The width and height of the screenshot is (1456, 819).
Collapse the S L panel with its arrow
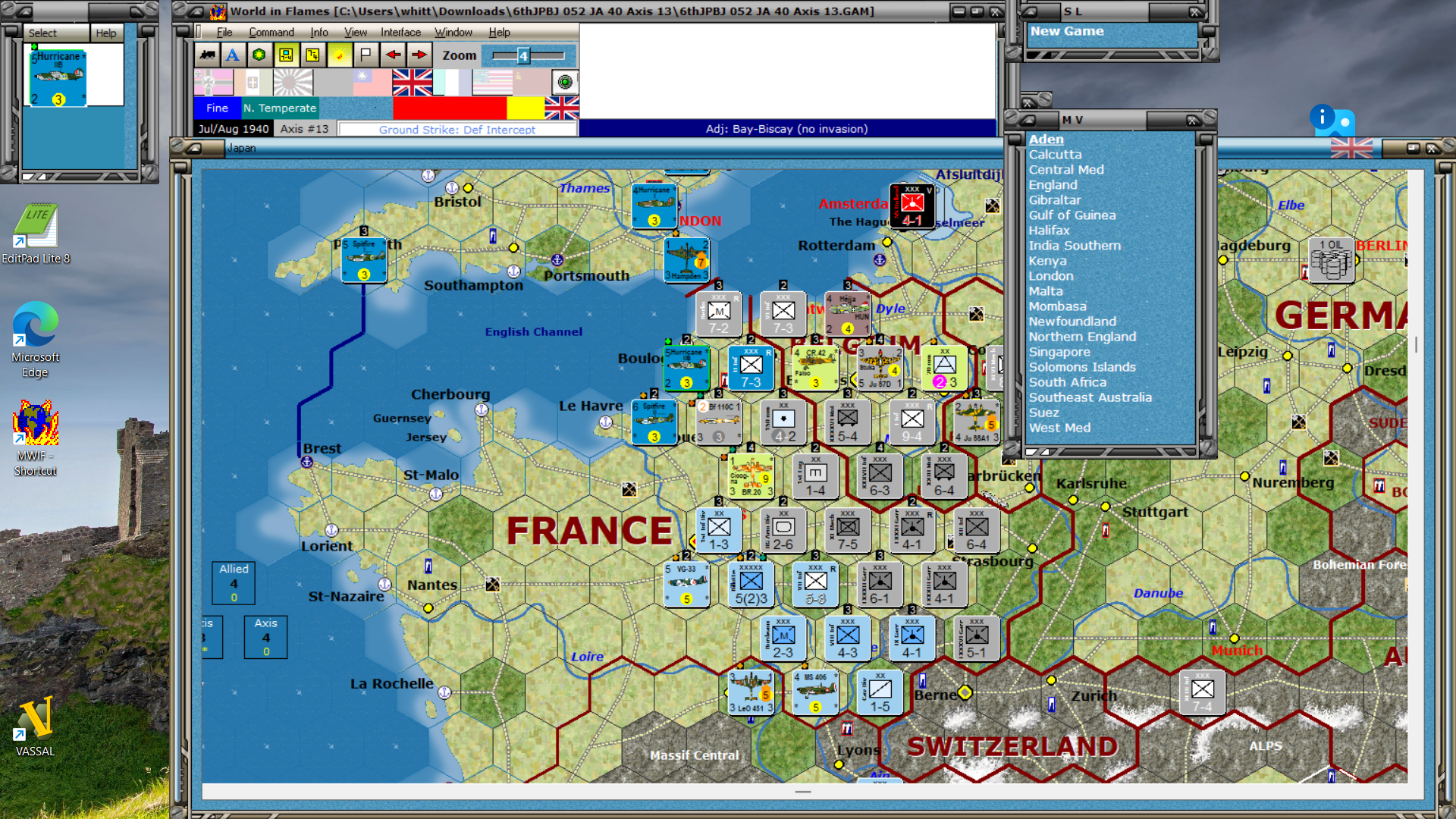1031,11
